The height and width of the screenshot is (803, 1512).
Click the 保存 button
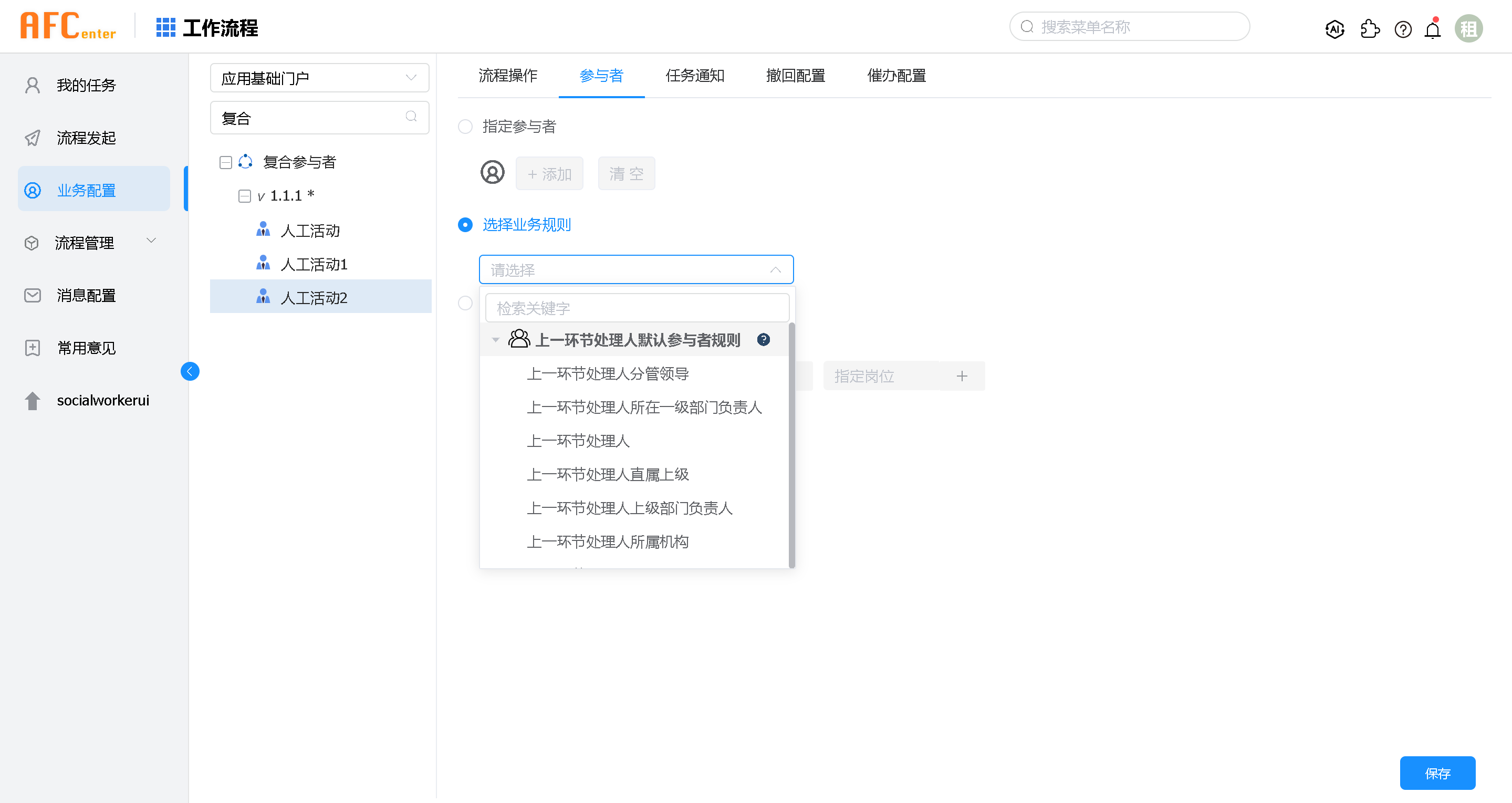[1437, 773]
